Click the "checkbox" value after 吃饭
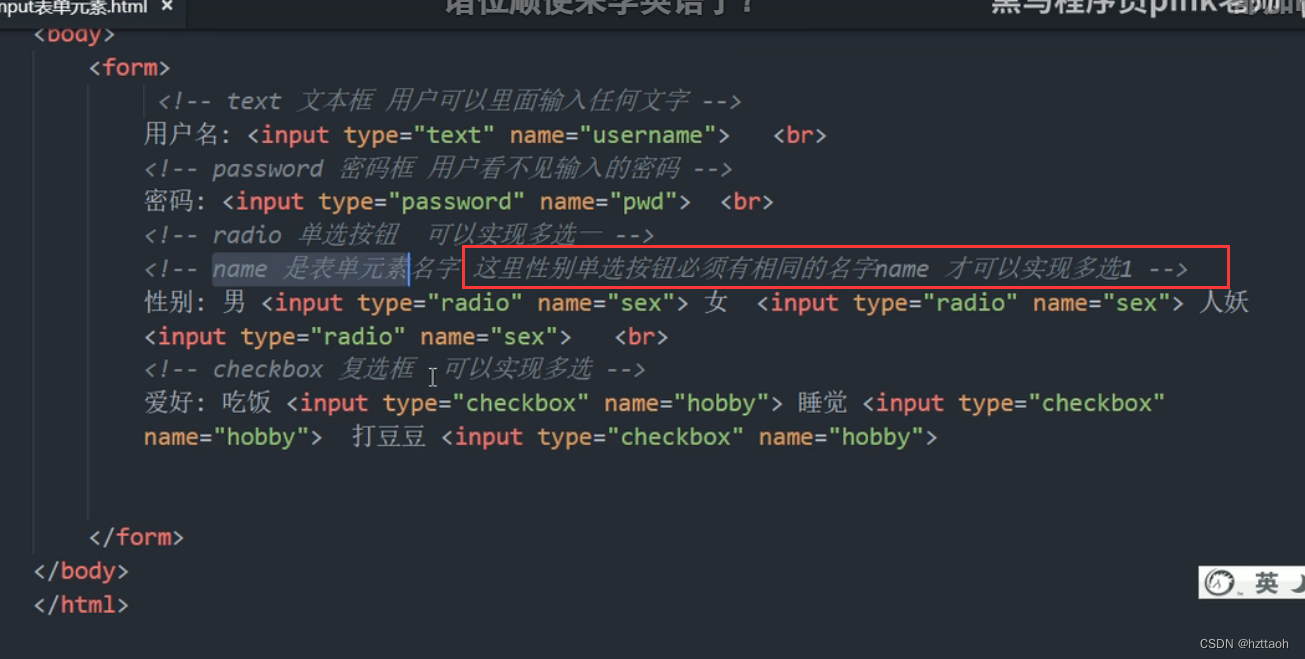 pos(521,403)
